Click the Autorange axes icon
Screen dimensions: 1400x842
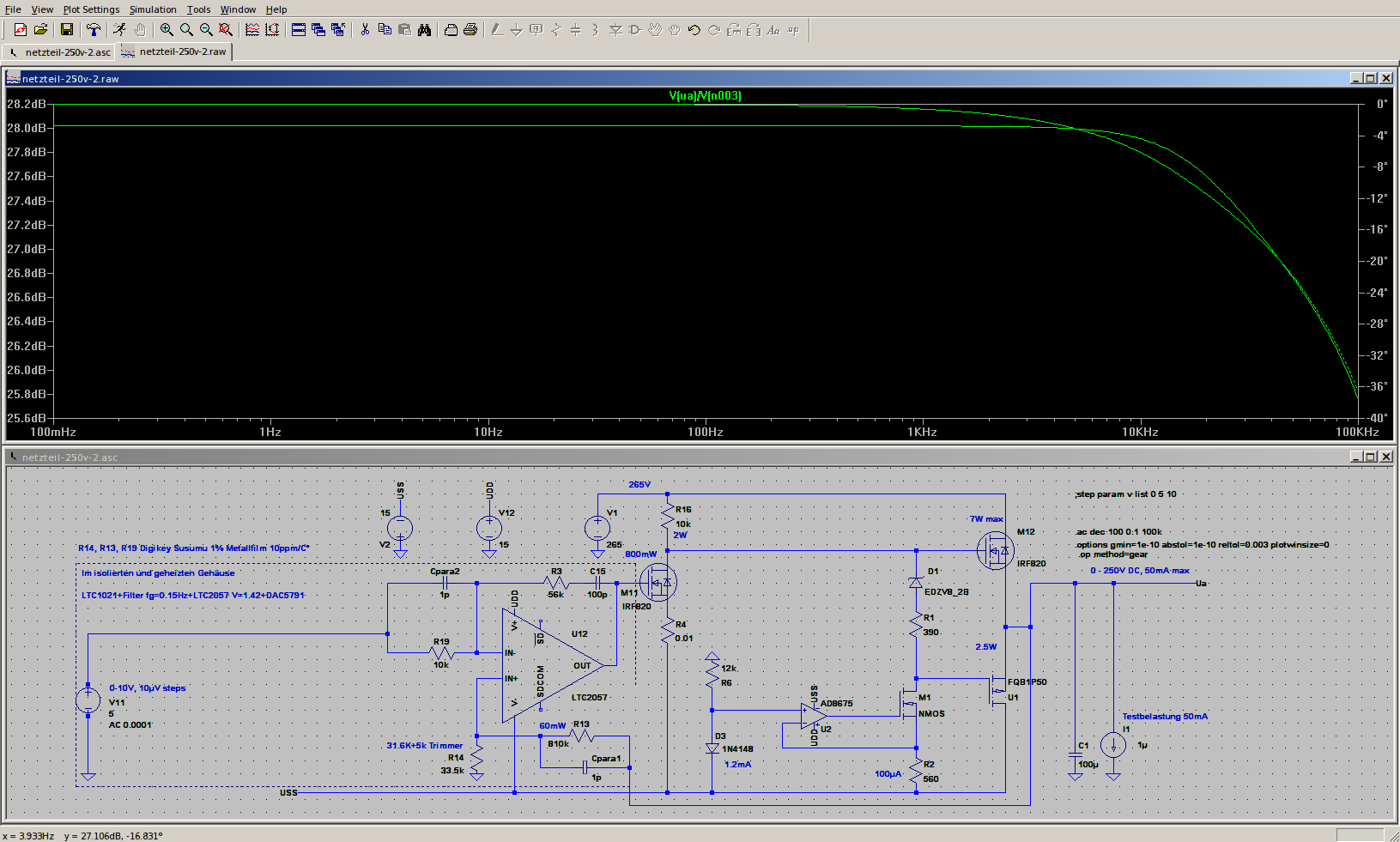click(272, 30)
